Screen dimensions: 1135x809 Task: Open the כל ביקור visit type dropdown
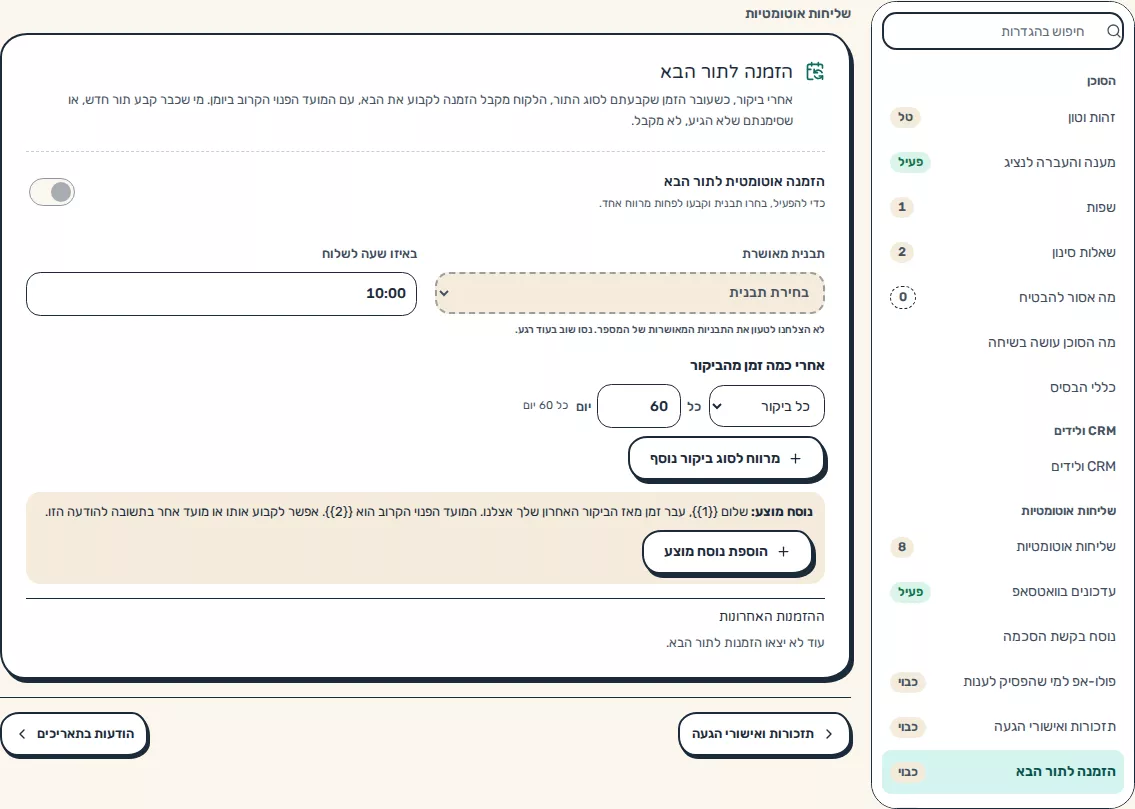coord(767,406)
